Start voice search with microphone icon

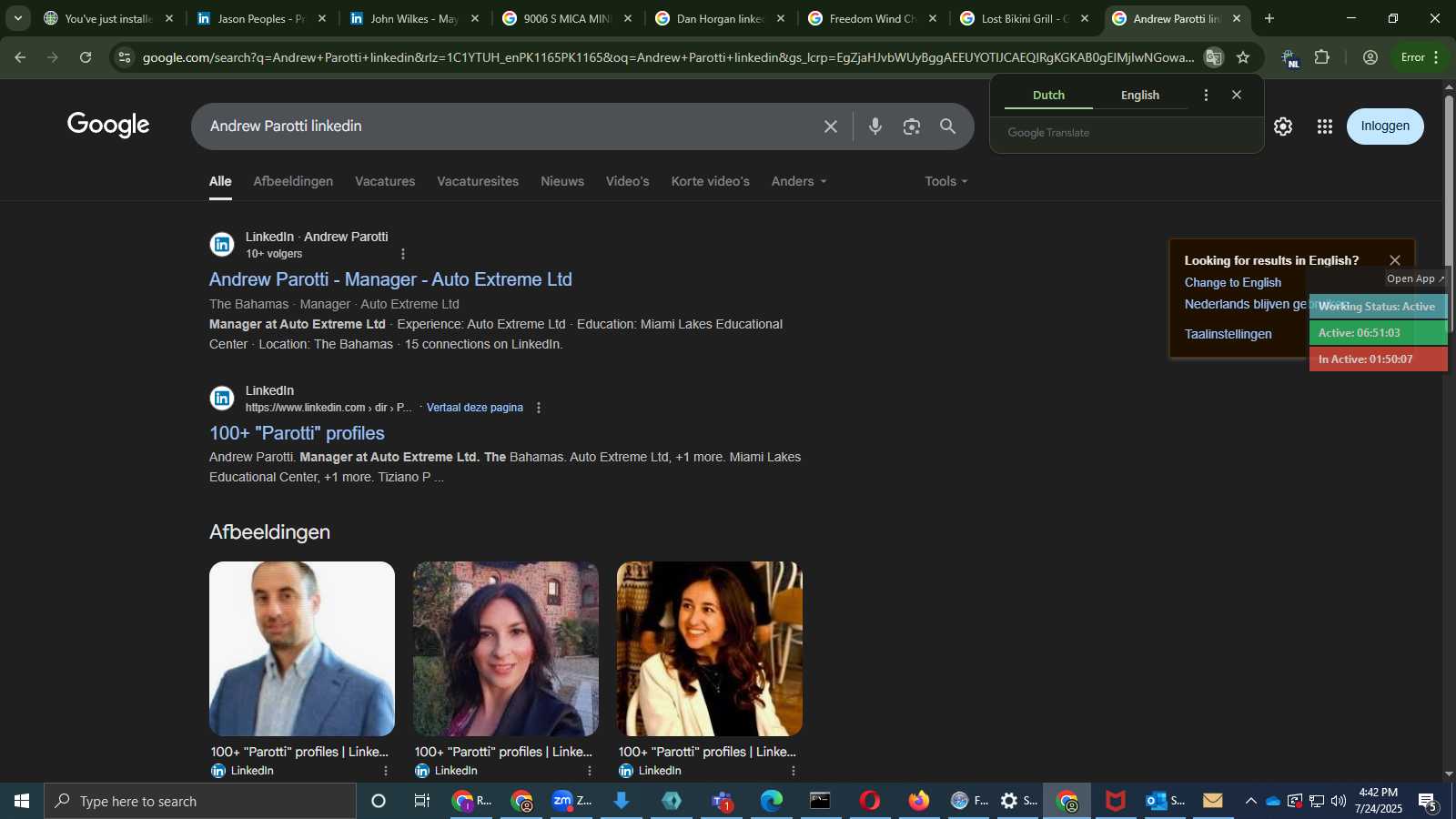875,126
